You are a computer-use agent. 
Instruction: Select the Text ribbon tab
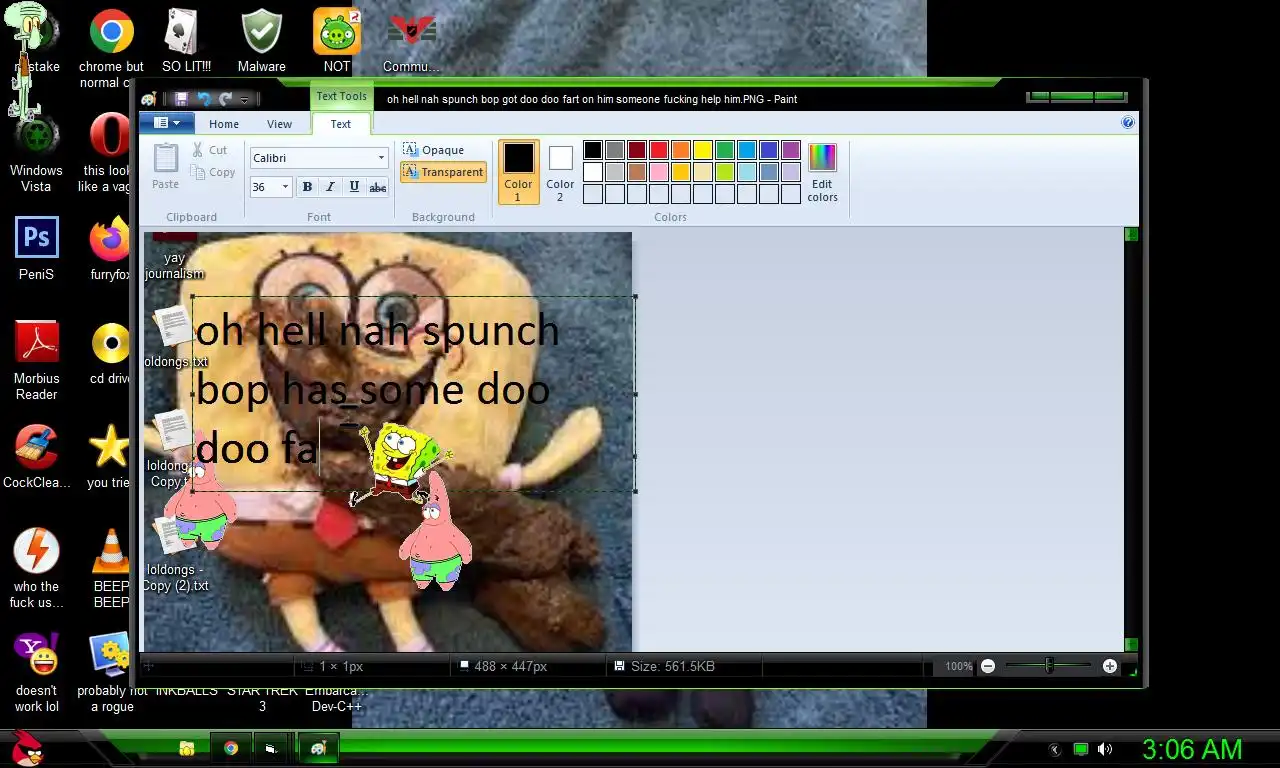pyautogui.click(x=341, y=124)
